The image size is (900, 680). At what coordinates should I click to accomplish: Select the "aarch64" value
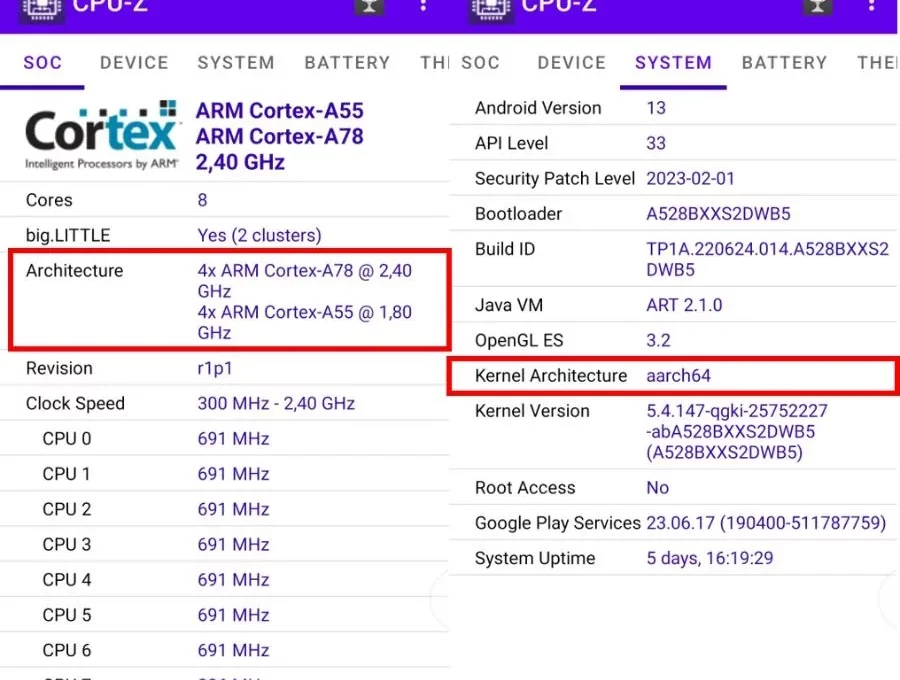(678, 375)
